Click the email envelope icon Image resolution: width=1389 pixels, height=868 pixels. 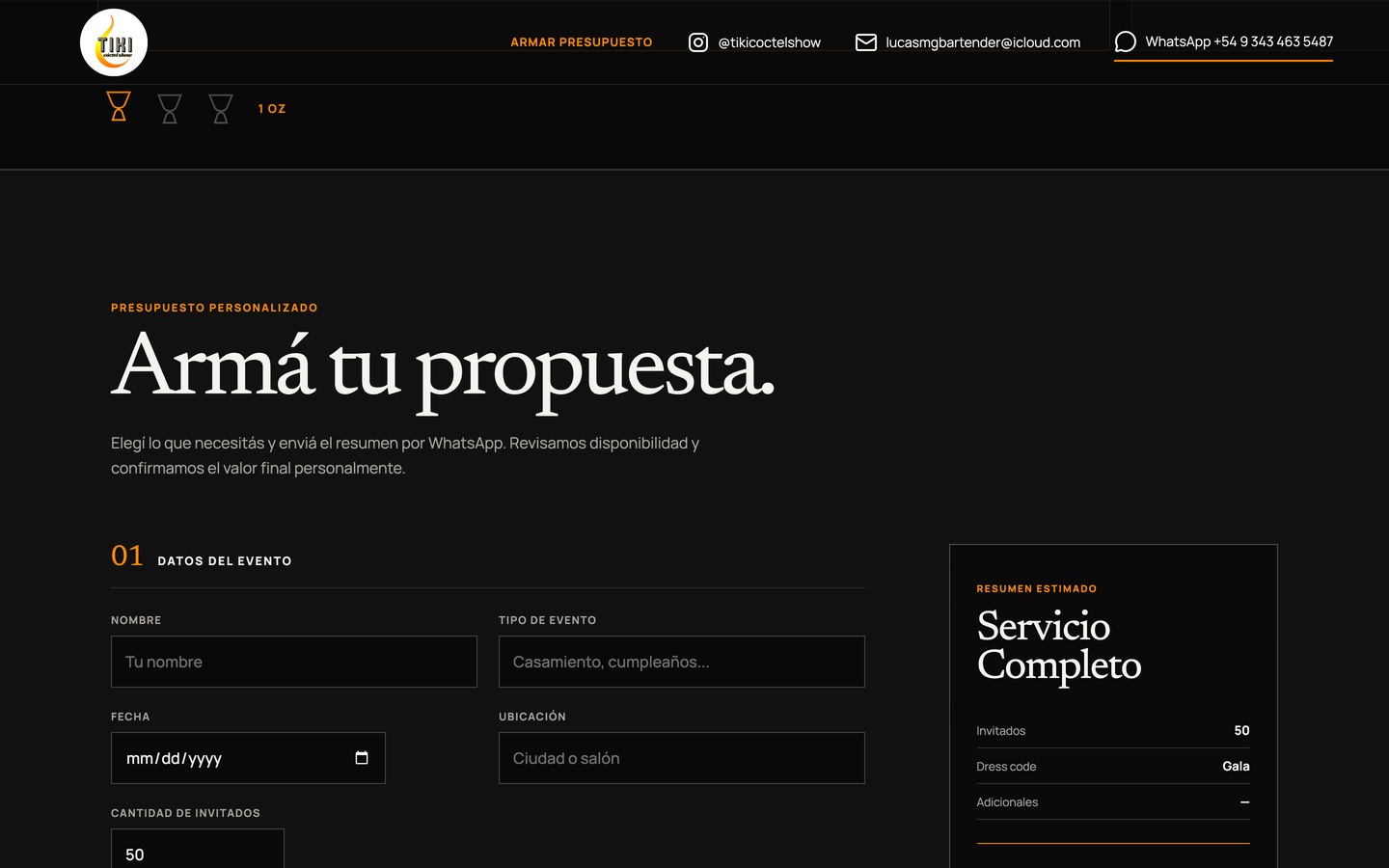coord(866,42)
